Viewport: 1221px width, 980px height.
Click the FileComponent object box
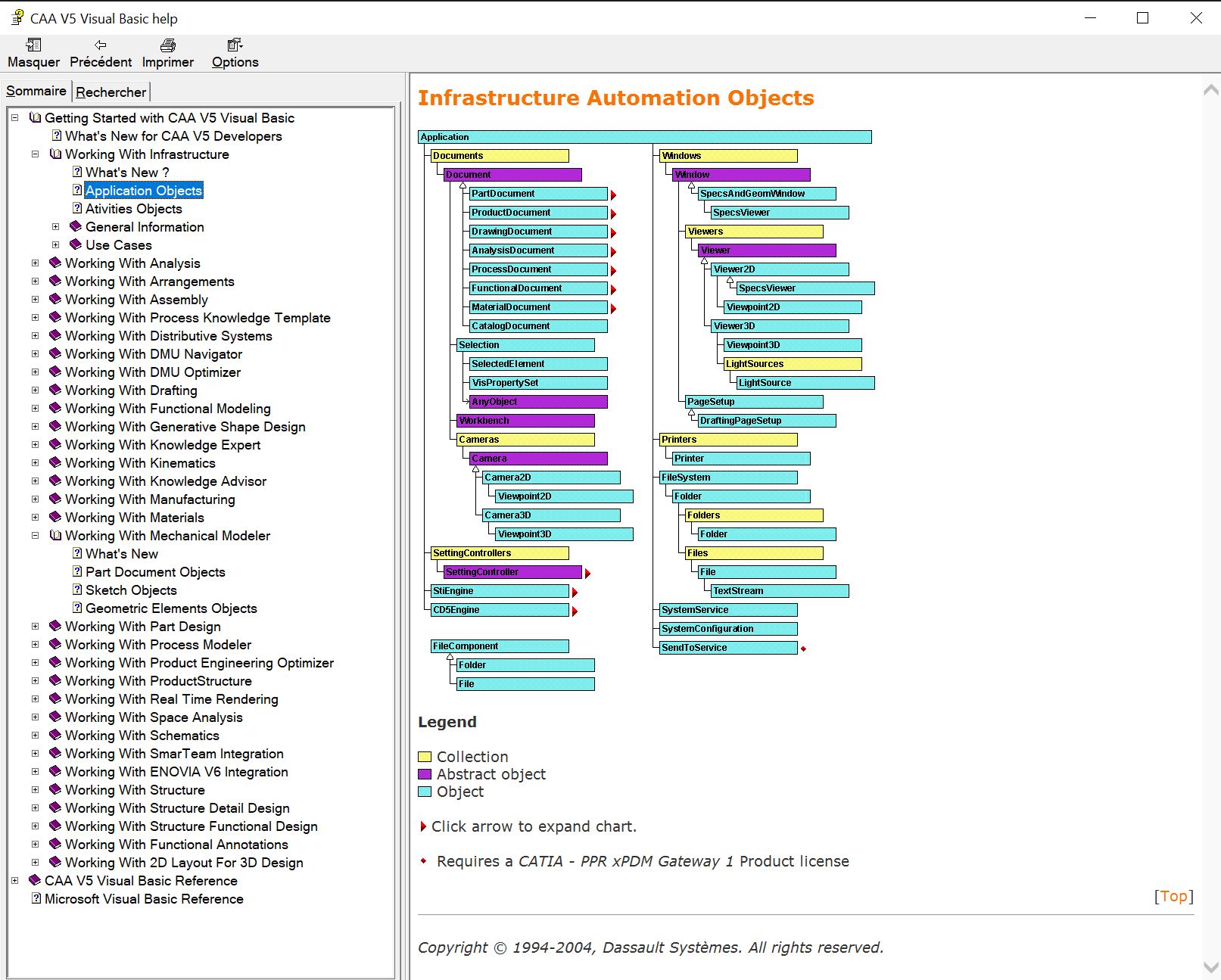coord(500,646)
